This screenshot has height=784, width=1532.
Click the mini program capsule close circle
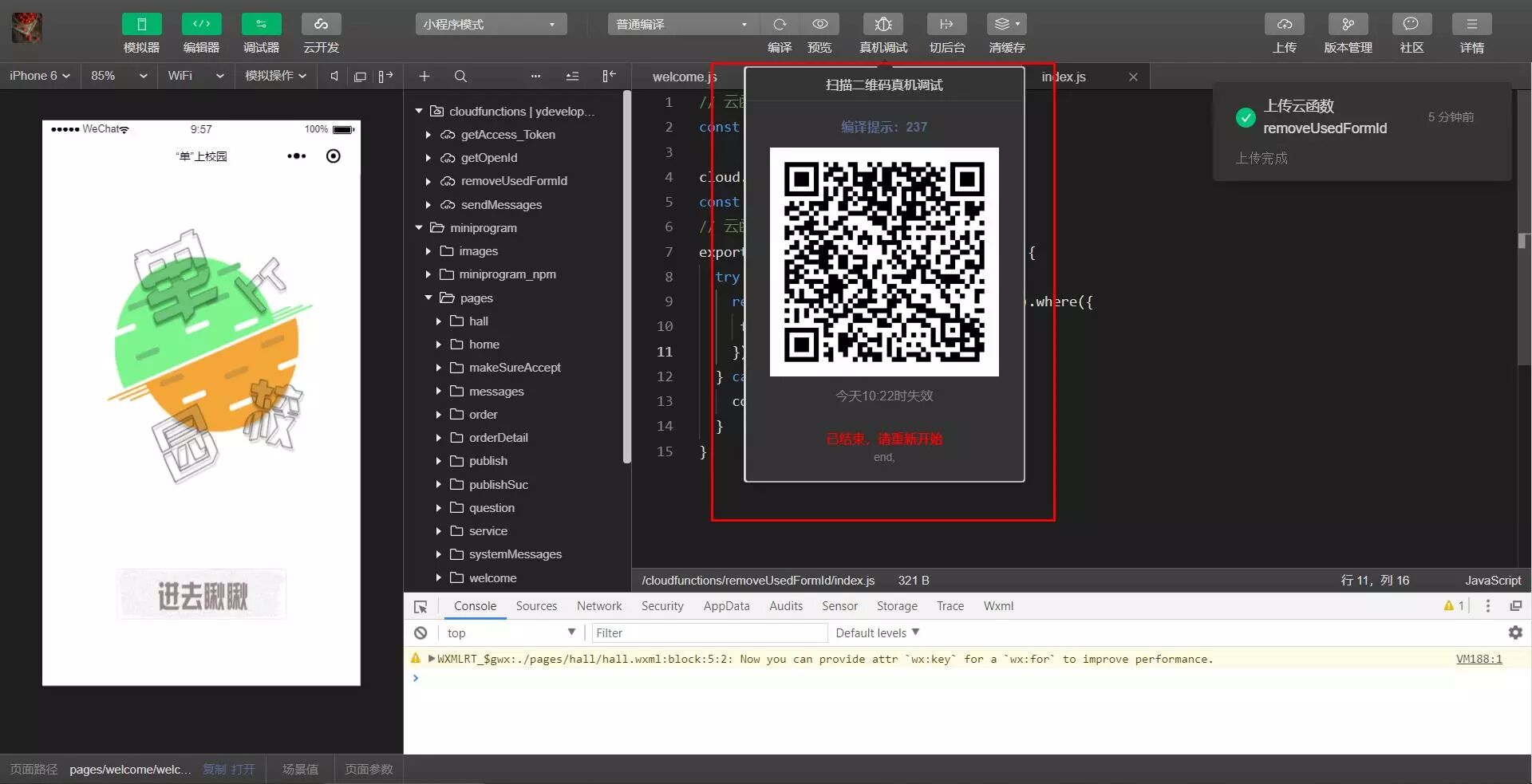click(x=334, y=156)
